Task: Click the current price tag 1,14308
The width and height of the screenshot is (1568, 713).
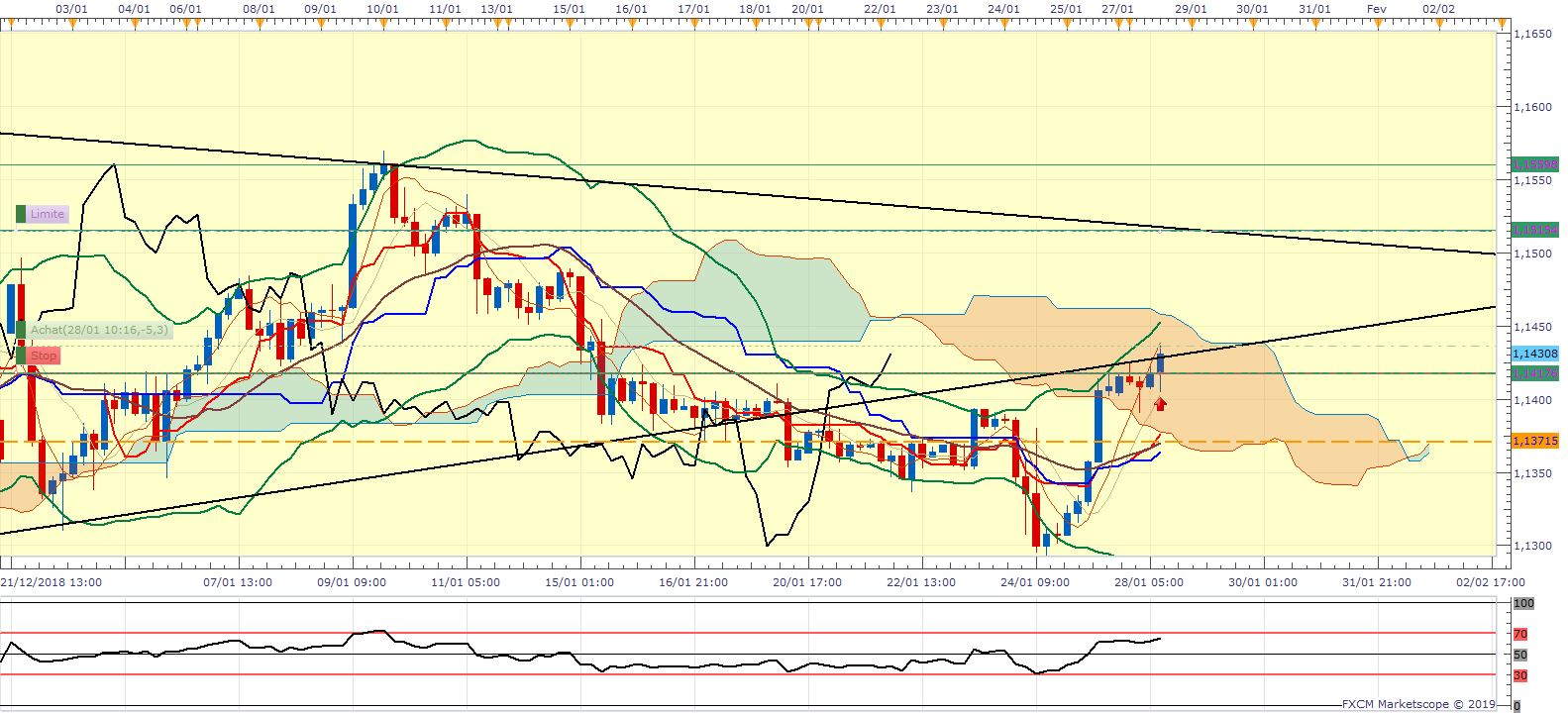Action: pyautogui.click(x=1534, y=354)
